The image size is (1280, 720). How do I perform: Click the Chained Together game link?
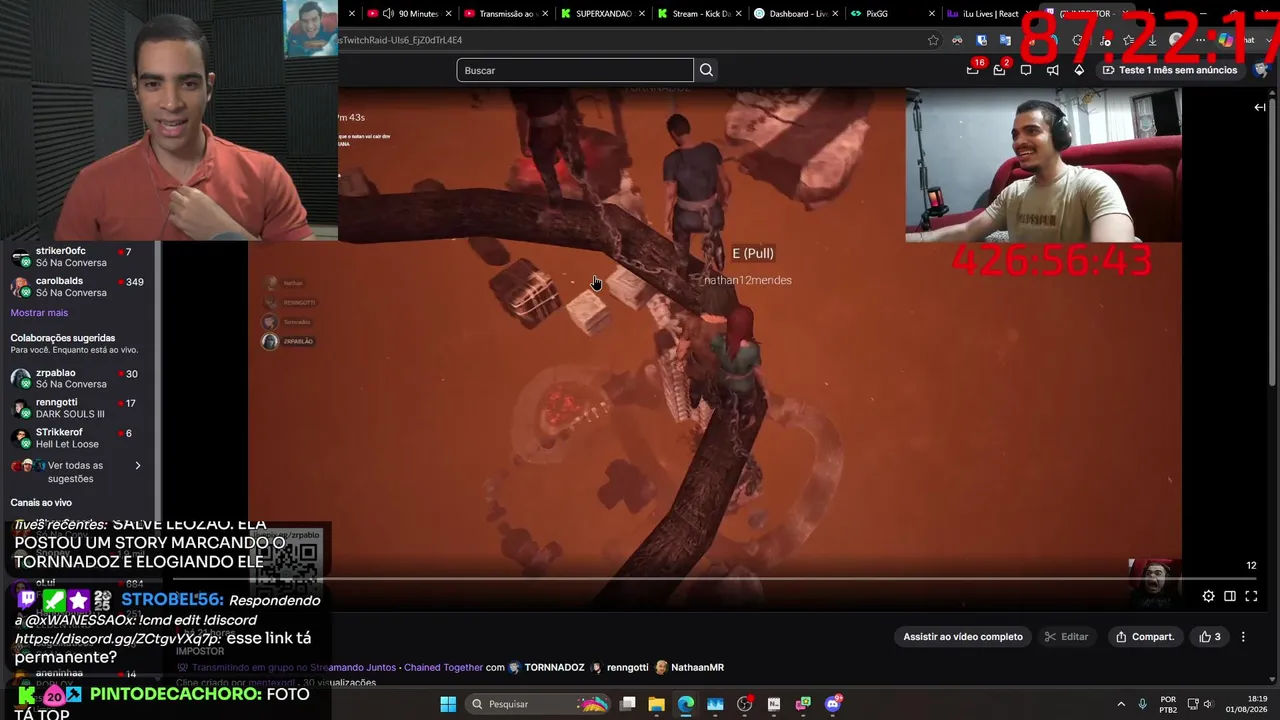tap(443, 667)
